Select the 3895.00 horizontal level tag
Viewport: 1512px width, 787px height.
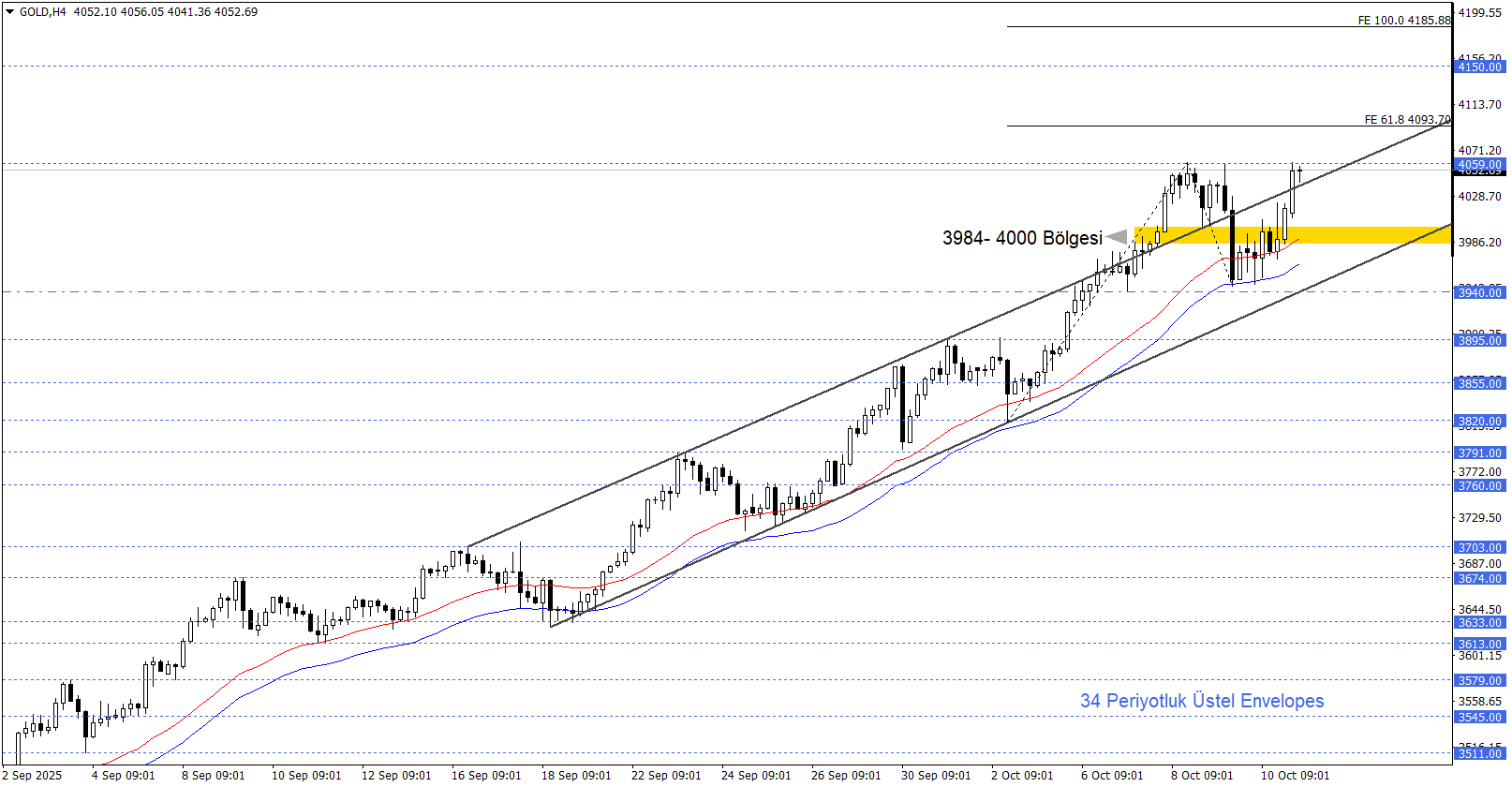pos(1479,341)
